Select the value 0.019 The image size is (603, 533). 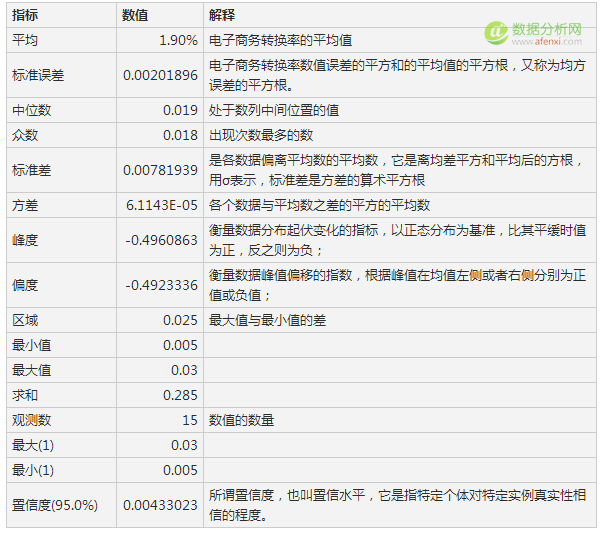tap(180, 110)
